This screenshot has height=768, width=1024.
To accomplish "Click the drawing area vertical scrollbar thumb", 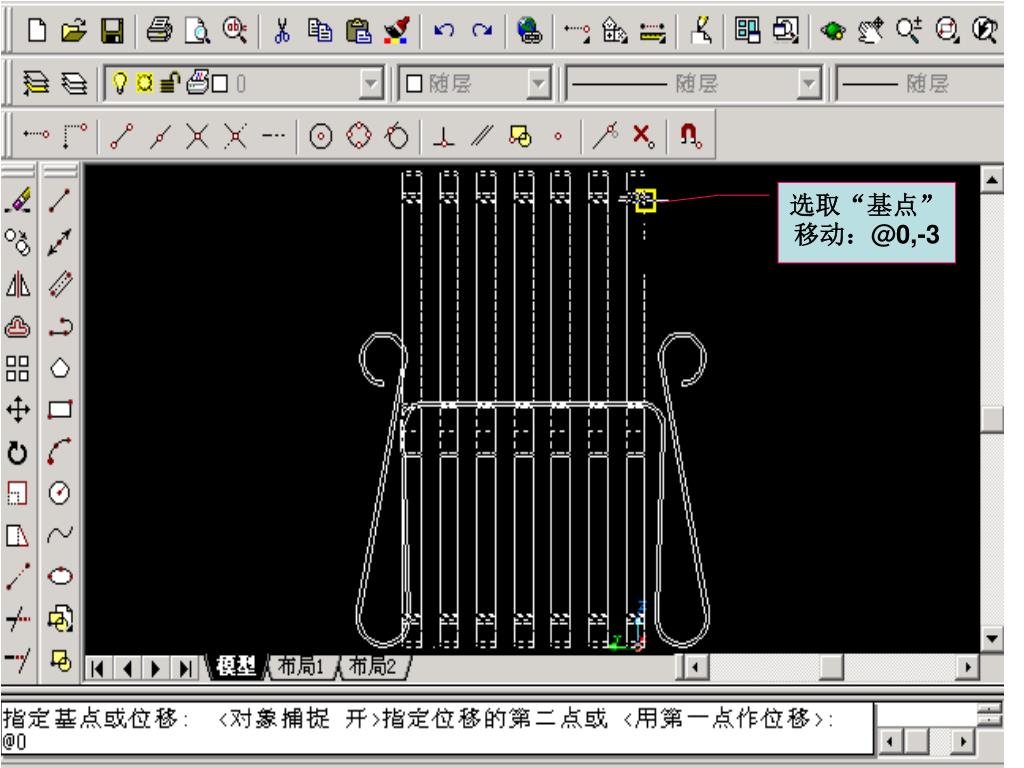I will [x=991, y=420].
